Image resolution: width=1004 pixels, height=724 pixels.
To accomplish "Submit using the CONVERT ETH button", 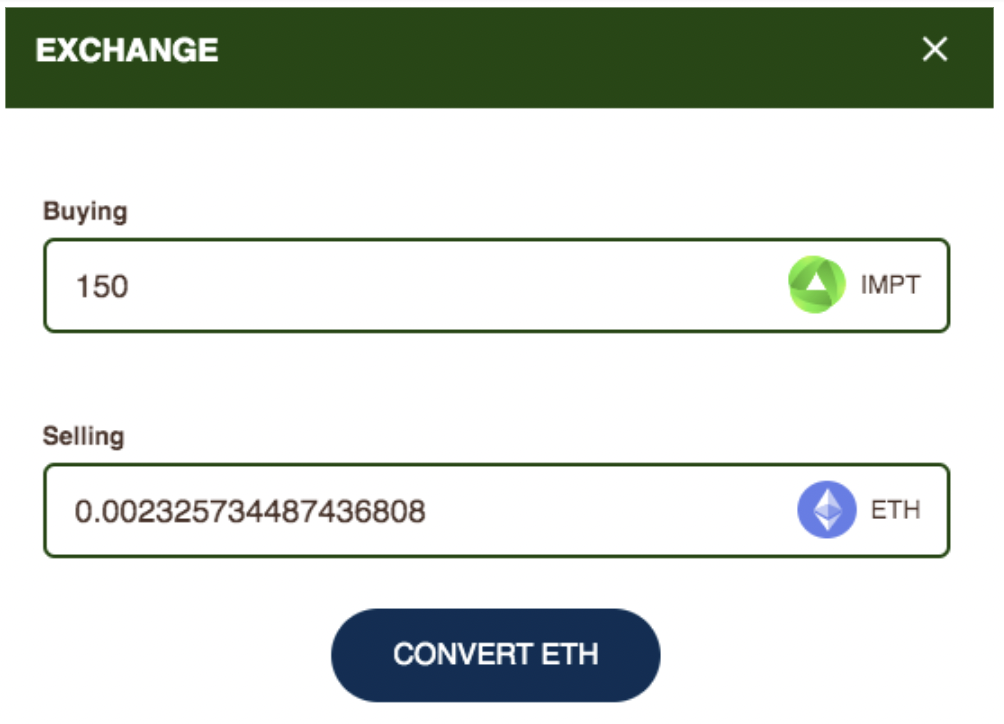I will 496,654.
